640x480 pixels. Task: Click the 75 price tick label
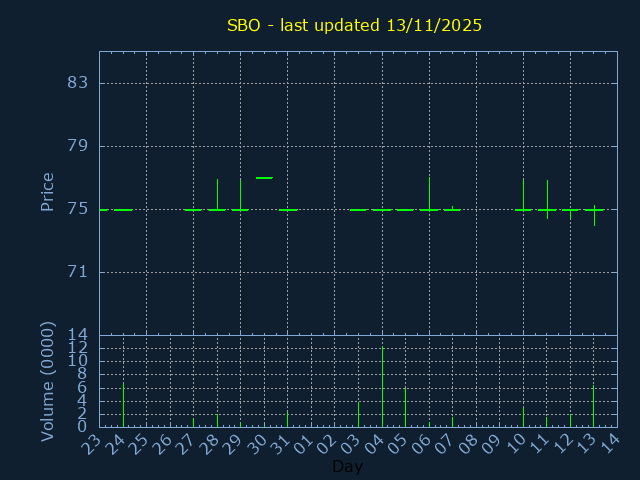pyautogui.click(x=78, y=209)
